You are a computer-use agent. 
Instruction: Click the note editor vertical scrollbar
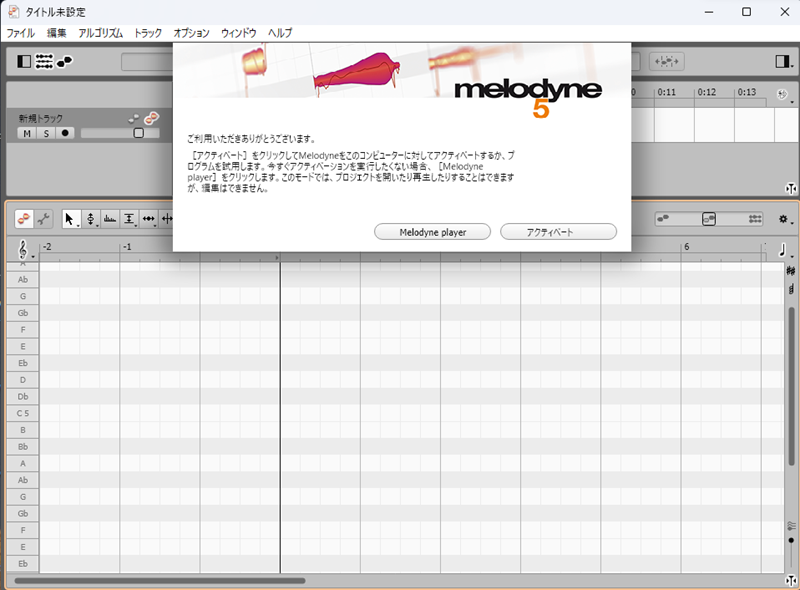pyautogui.click(x=791, y=386)
